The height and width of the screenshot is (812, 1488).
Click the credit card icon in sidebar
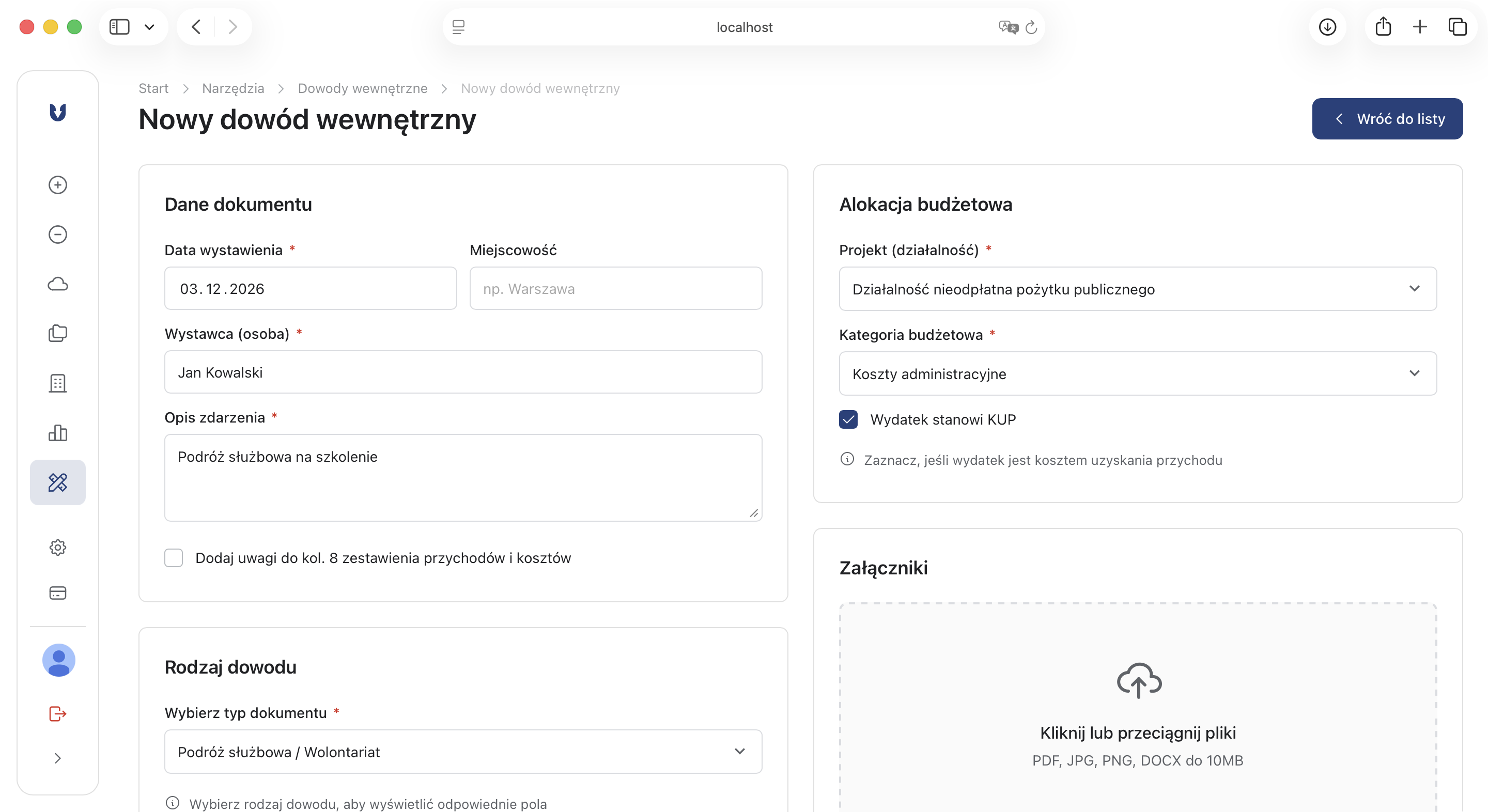click(x=58, y=593)
